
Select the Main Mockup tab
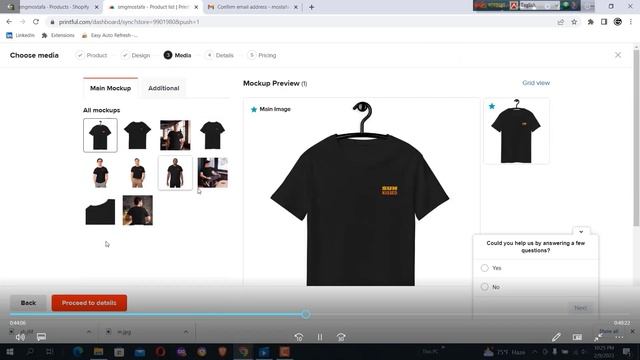[110, 88]
